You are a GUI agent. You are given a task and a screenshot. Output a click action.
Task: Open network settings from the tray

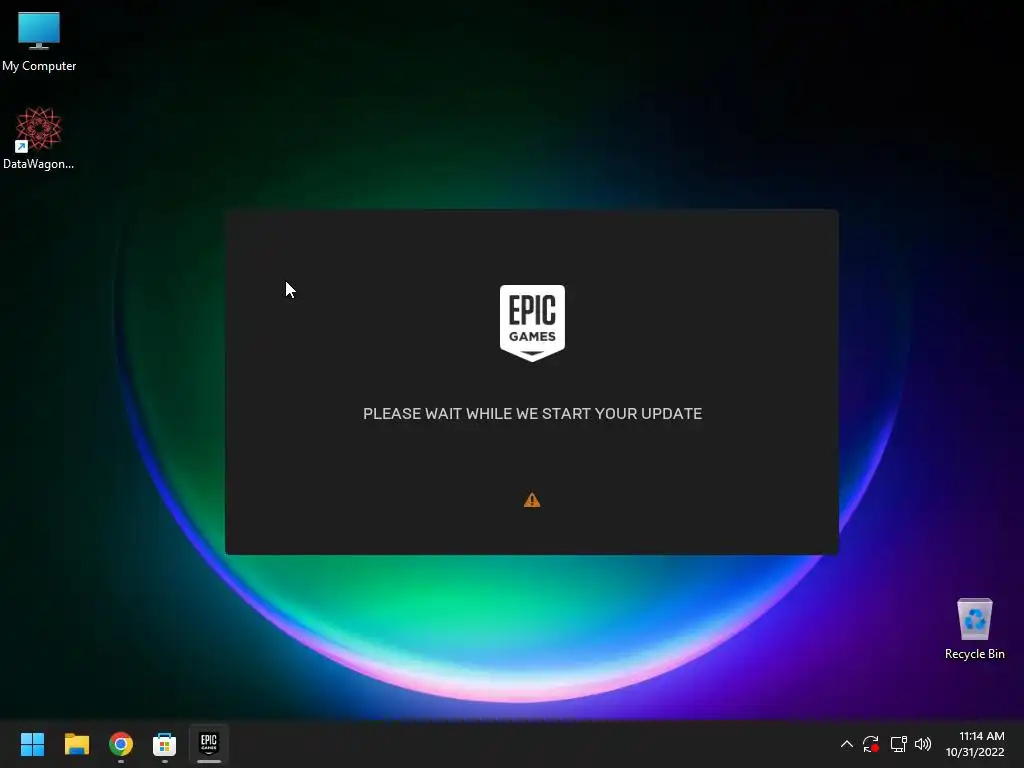coord(899,744)
